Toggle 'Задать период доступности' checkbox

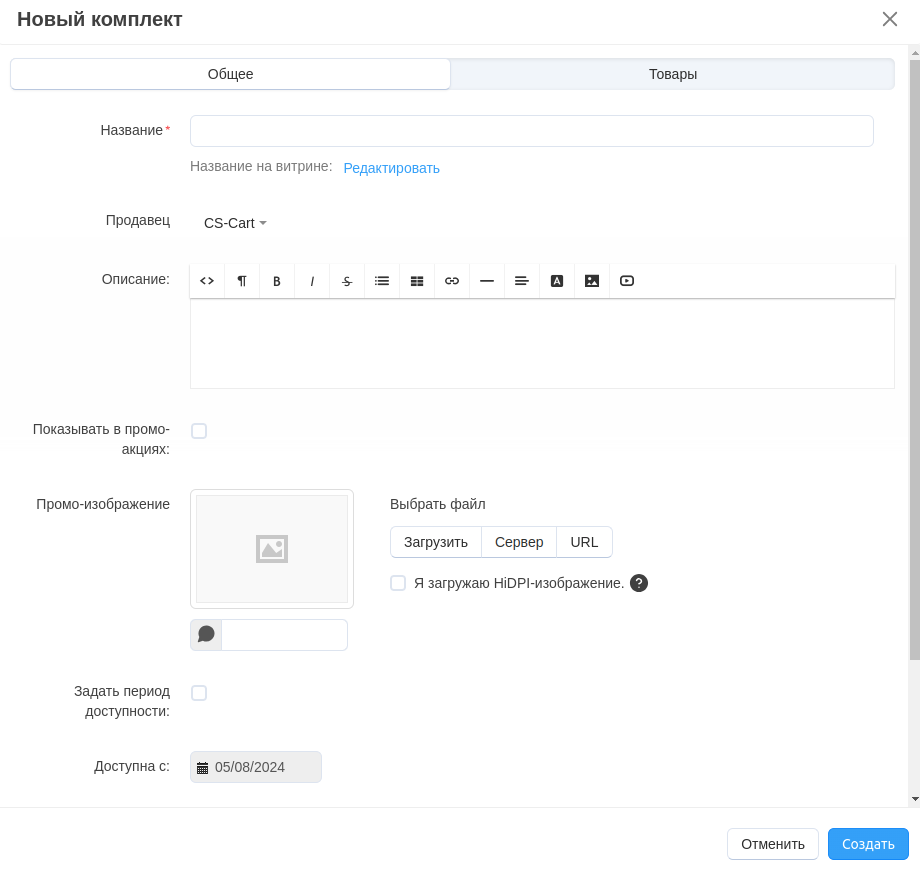click(199, 693)
